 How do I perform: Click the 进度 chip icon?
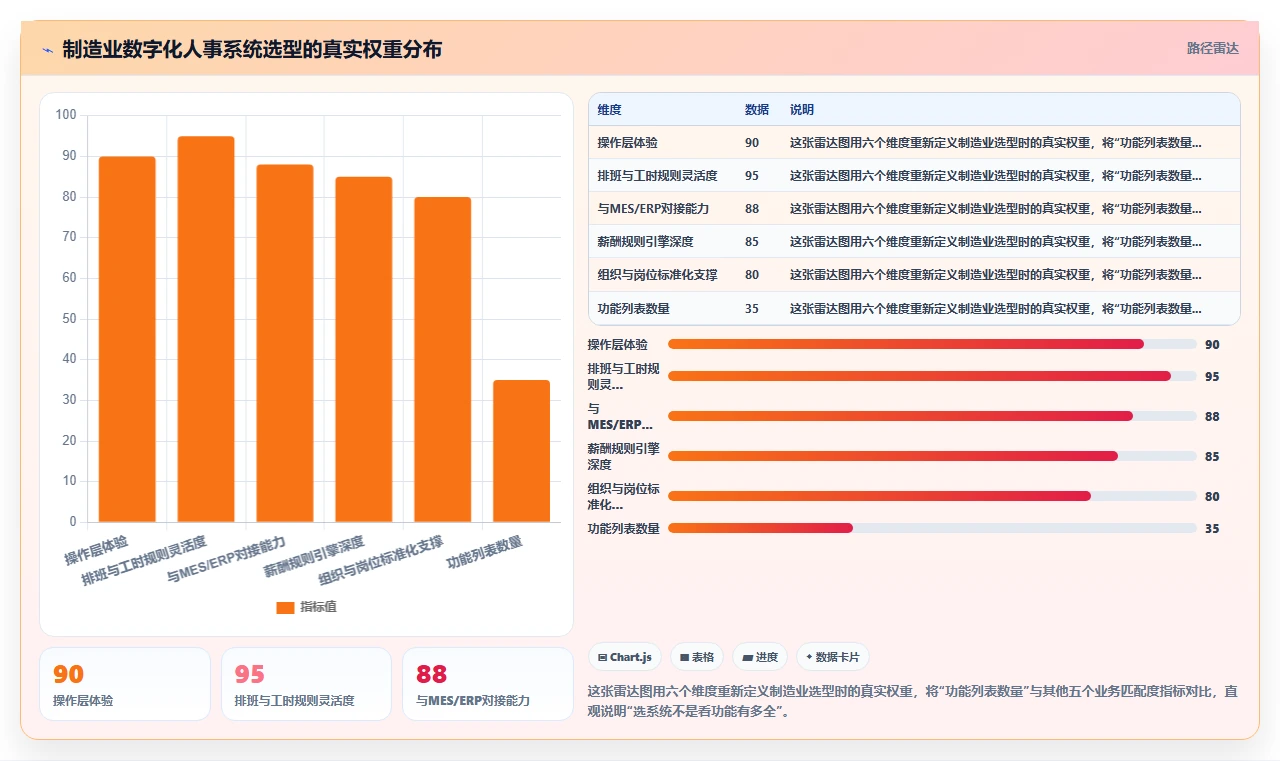coord(747,658)
